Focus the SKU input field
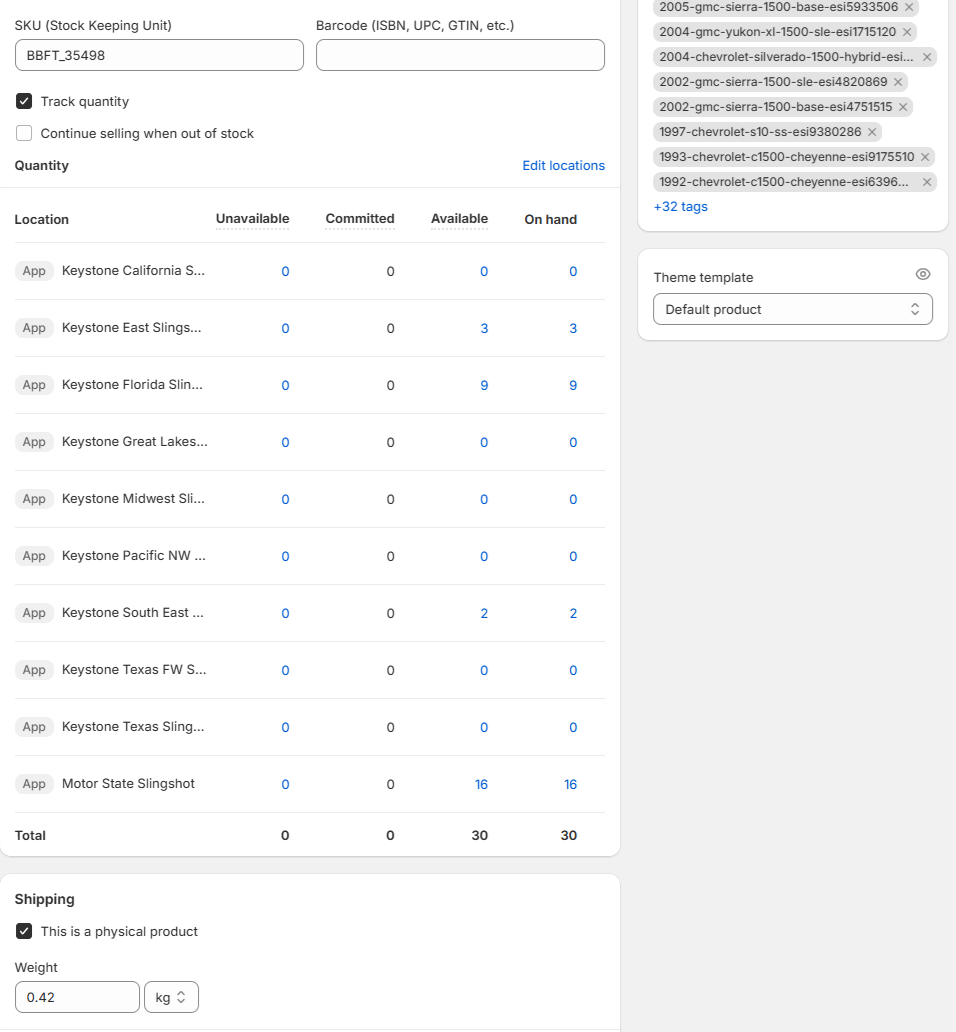 [x=159, y=55]
